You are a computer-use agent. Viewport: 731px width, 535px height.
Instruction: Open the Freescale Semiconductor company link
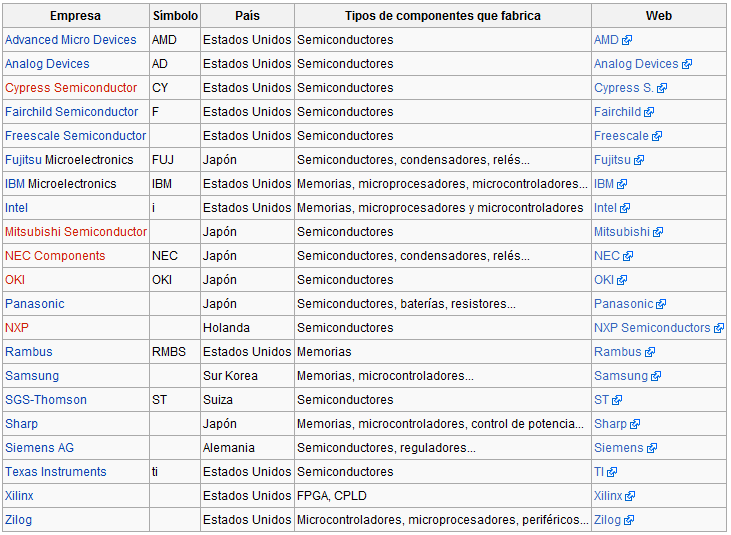tap(76, 136)
